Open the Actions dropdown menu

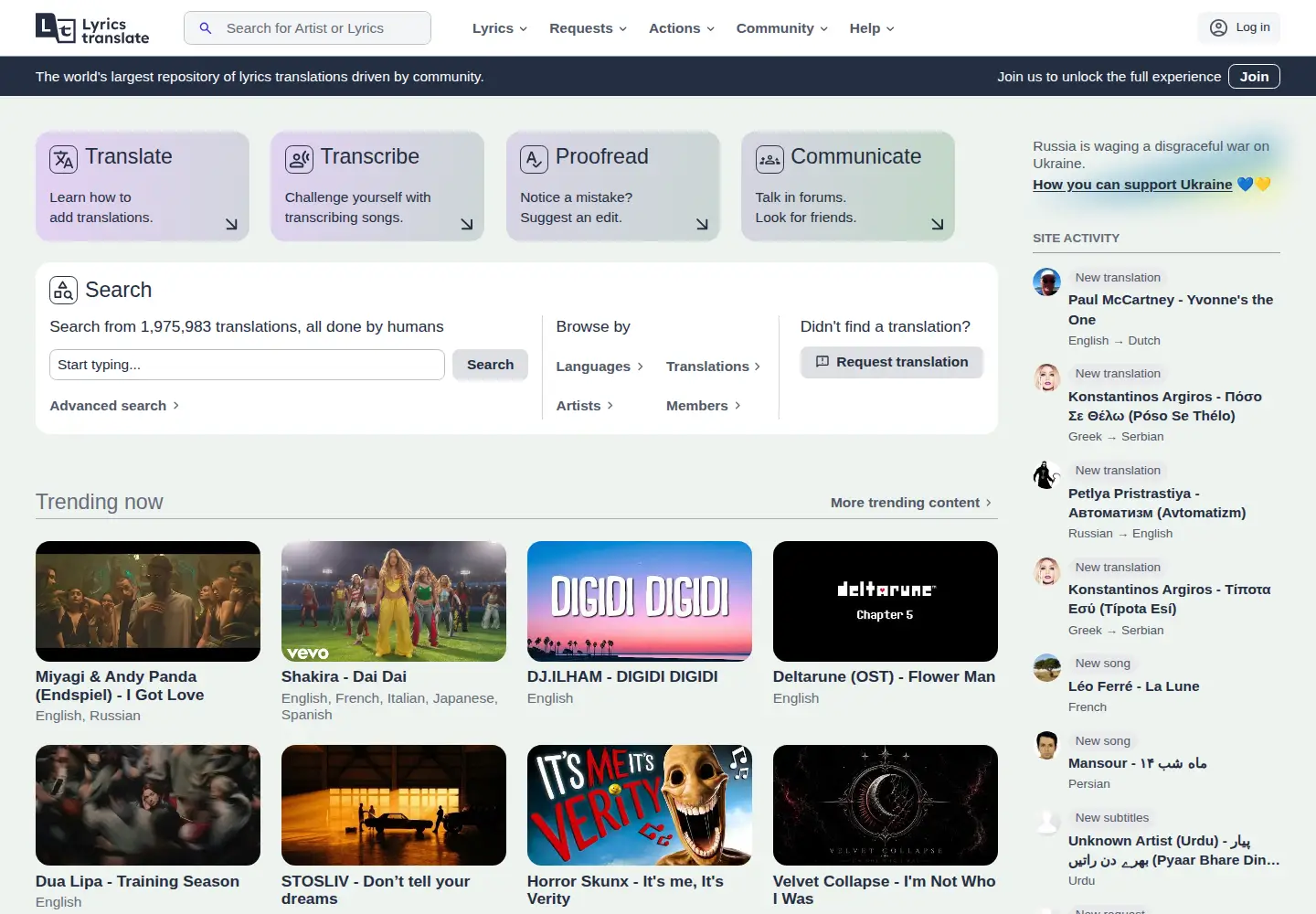pyautogui.click(x=682, y=28)
